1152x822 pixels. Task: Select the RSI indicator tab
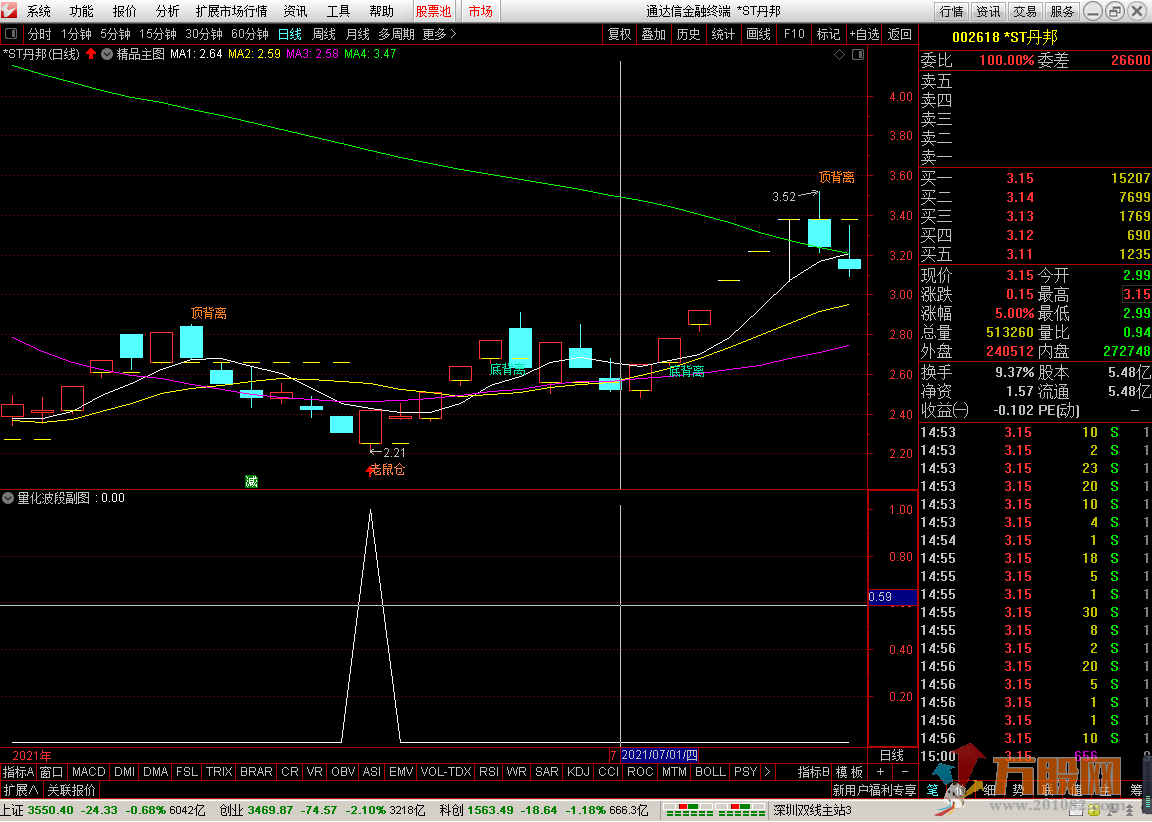pos(489,771)
